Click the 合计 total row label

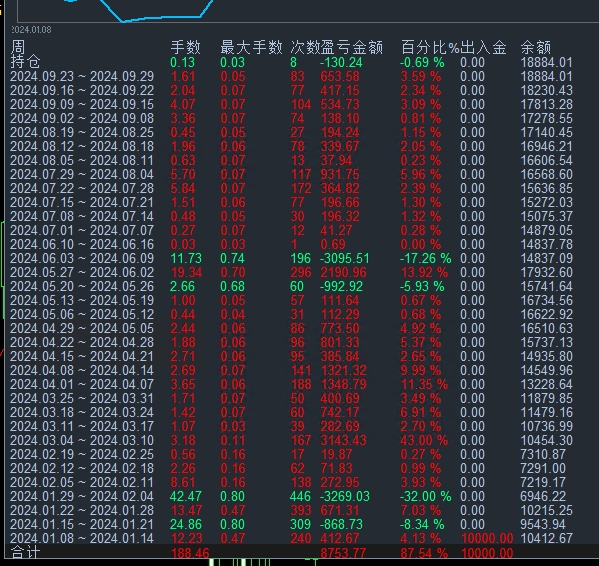(25, 553)
